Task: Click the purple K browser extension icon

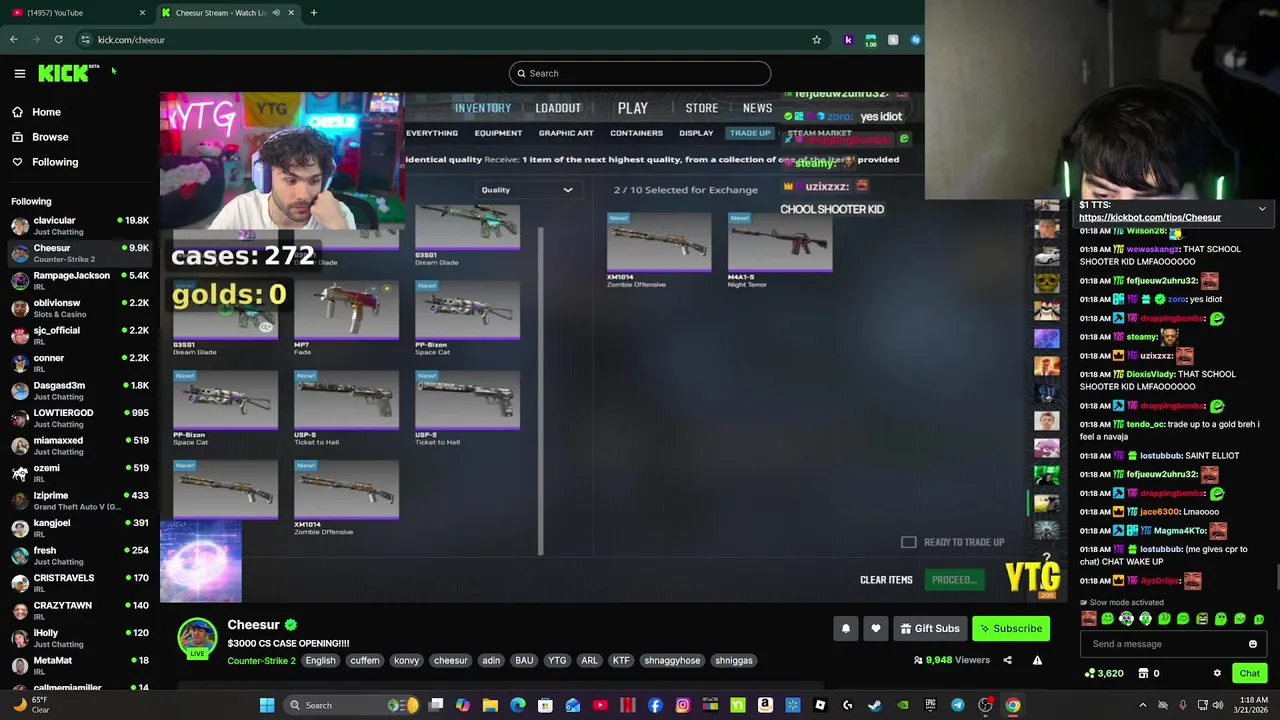Action: (848, 40)
